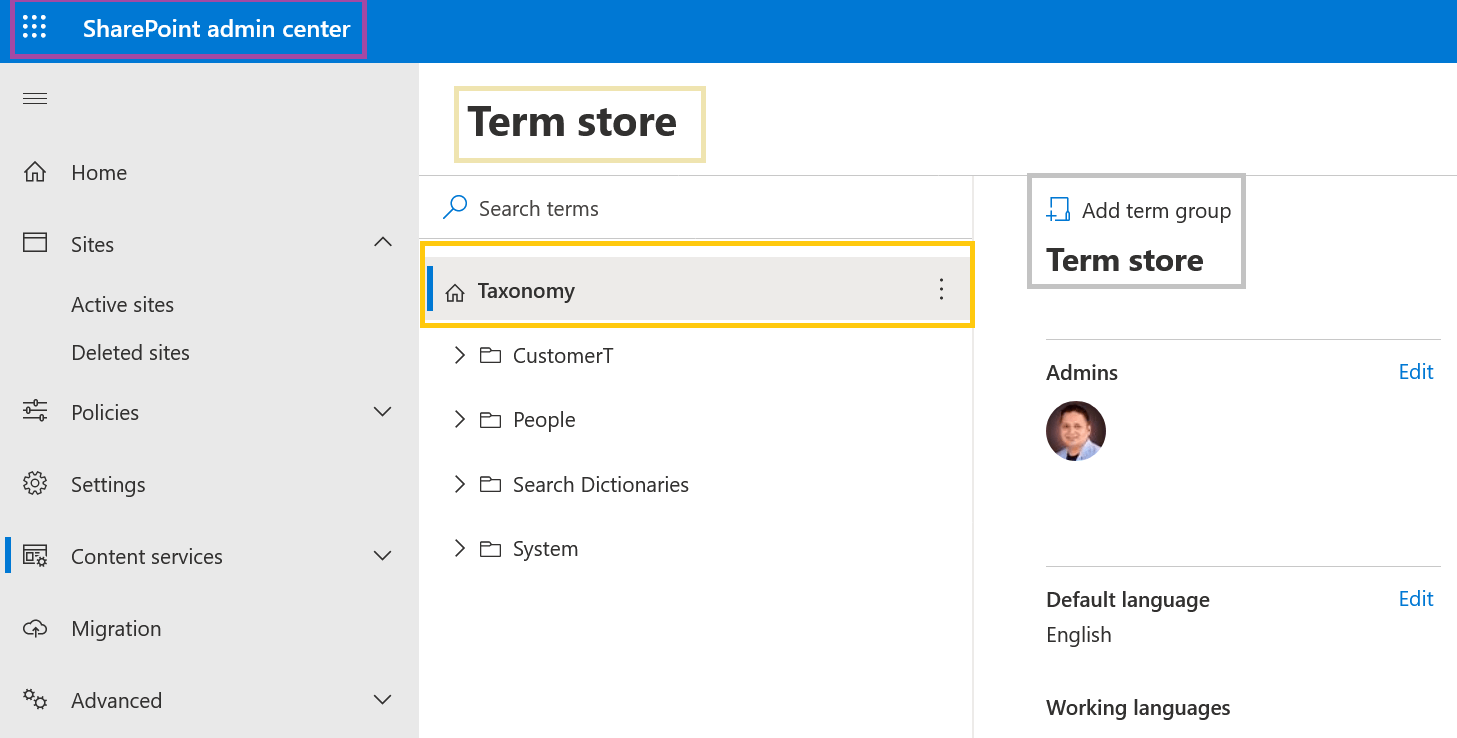Viewport: 1457px width, 738px height.
Task: Collapse the navigation hamburger menu
Action: pos(35,98)
